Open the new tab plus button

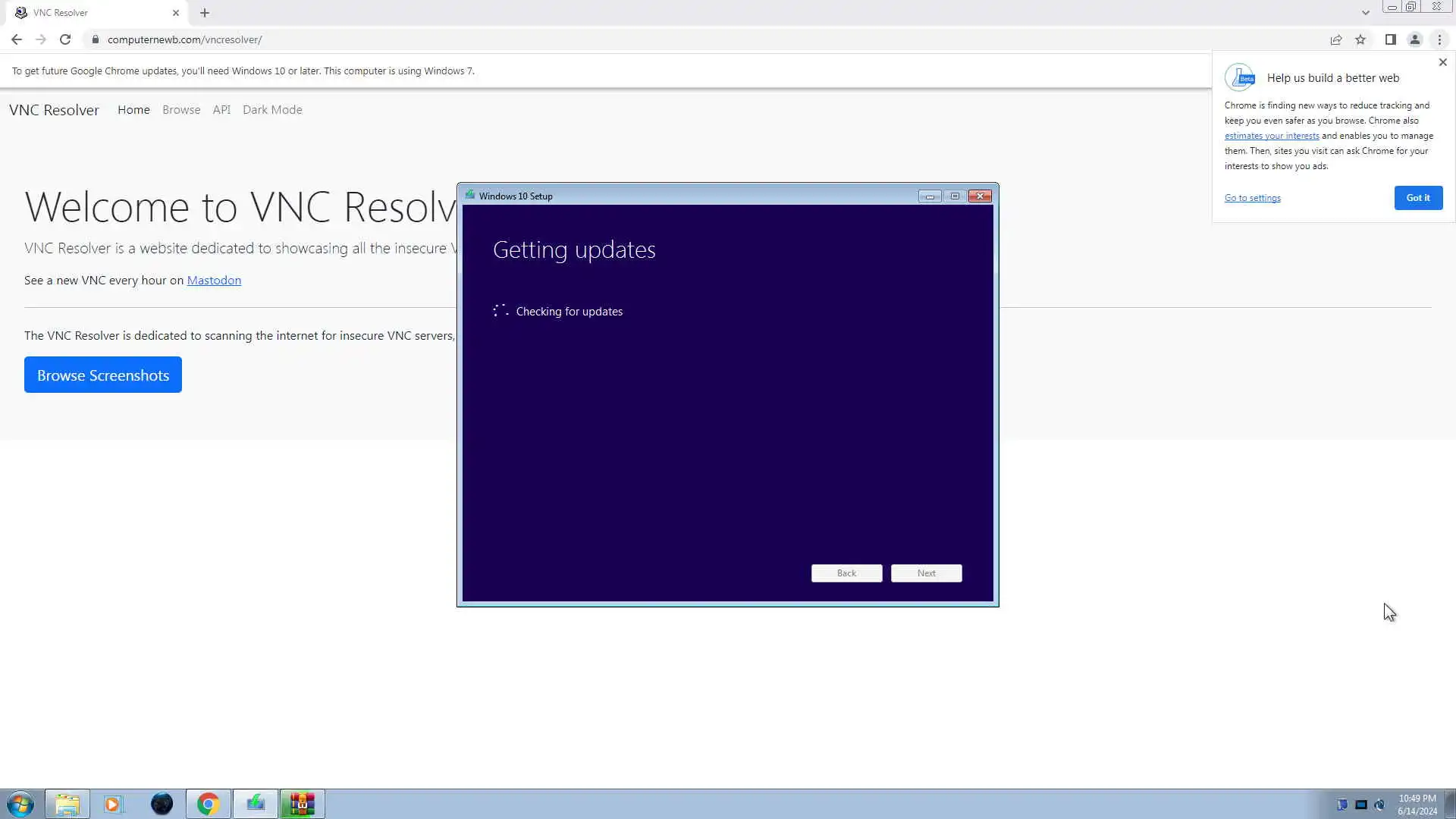(x=205, y=13)
